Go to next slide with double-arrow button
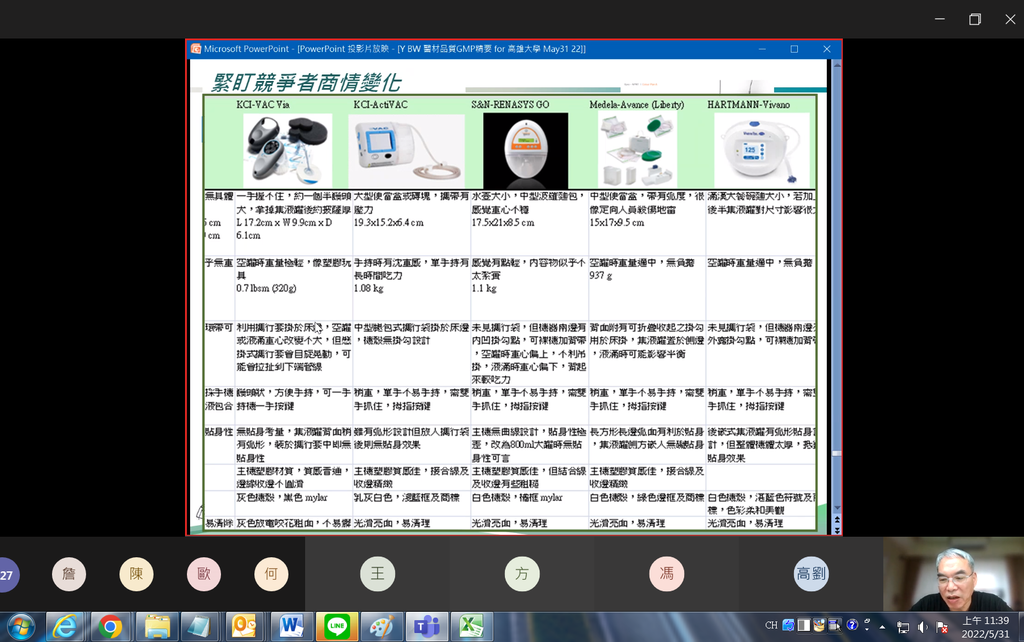 (837, 530)
